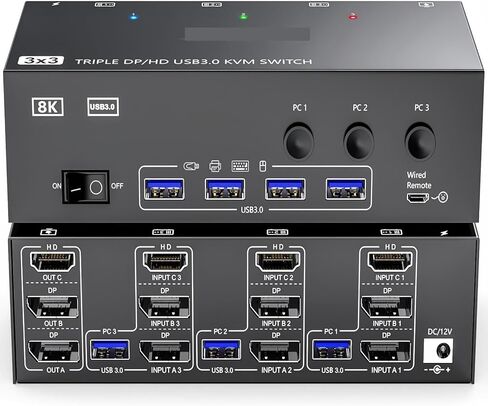Click the USB3.0 badge on front panel
Image resolution: width=488 pixels, height=406 pixels.
click(x=103, y=107)
